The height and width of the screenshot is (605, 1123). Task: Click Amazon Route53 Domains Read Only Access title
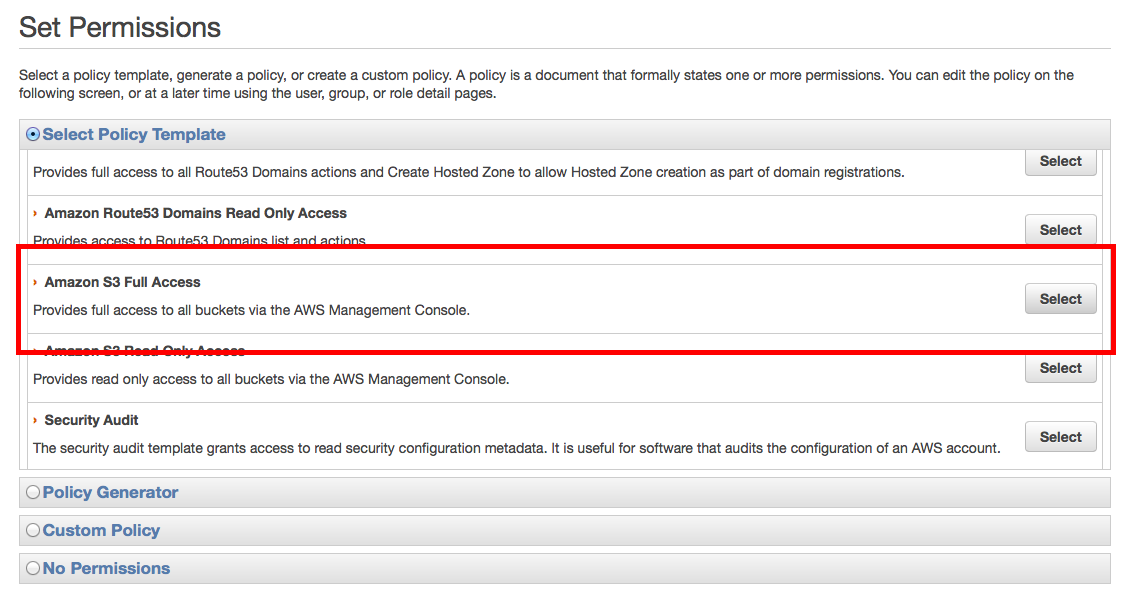point(195,214)
